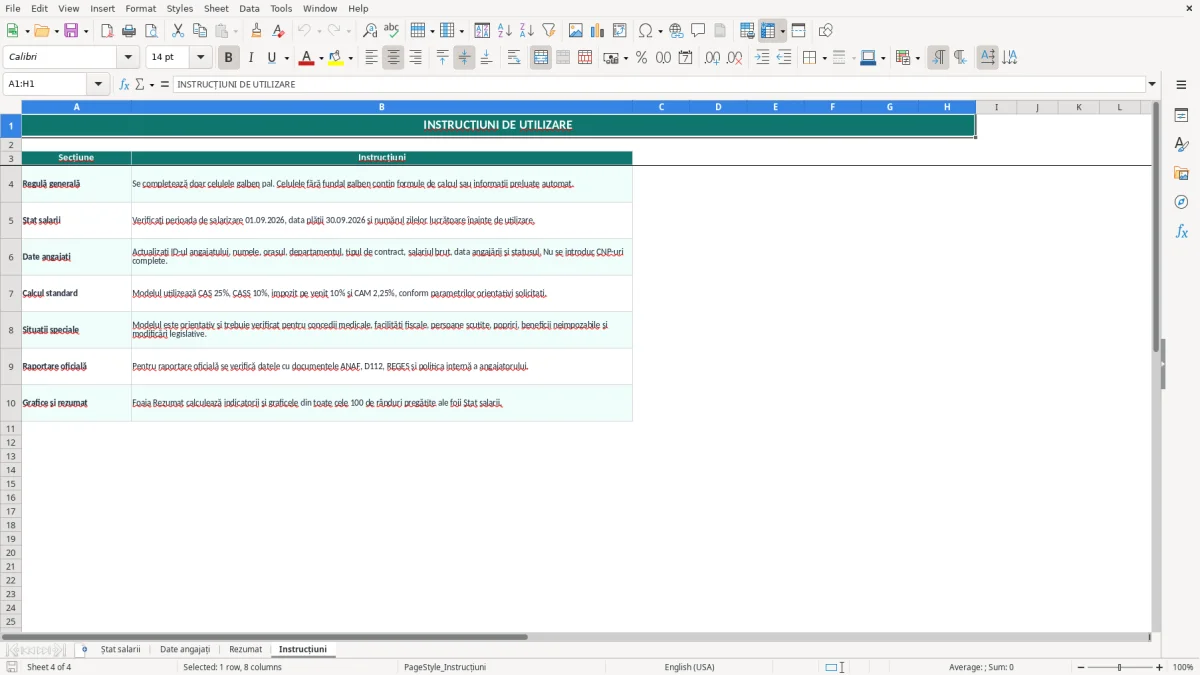Toggle Merge and Center Cells
The height and width of the screenshot is (675, 1200).
coord(541,58)
